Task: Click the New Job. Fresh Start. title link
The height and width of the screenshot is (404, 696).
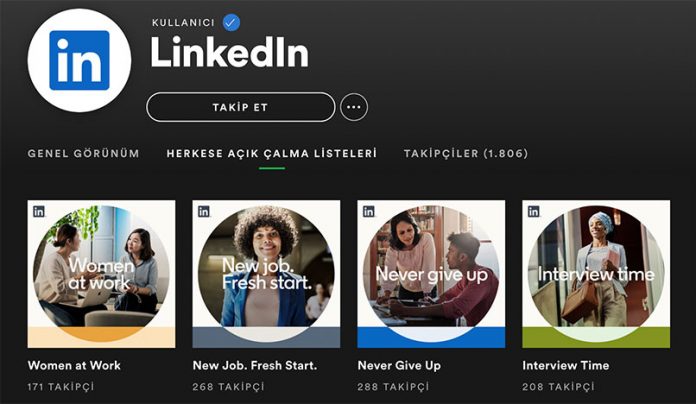Action: pyautogui.click(x=255, y=366)
